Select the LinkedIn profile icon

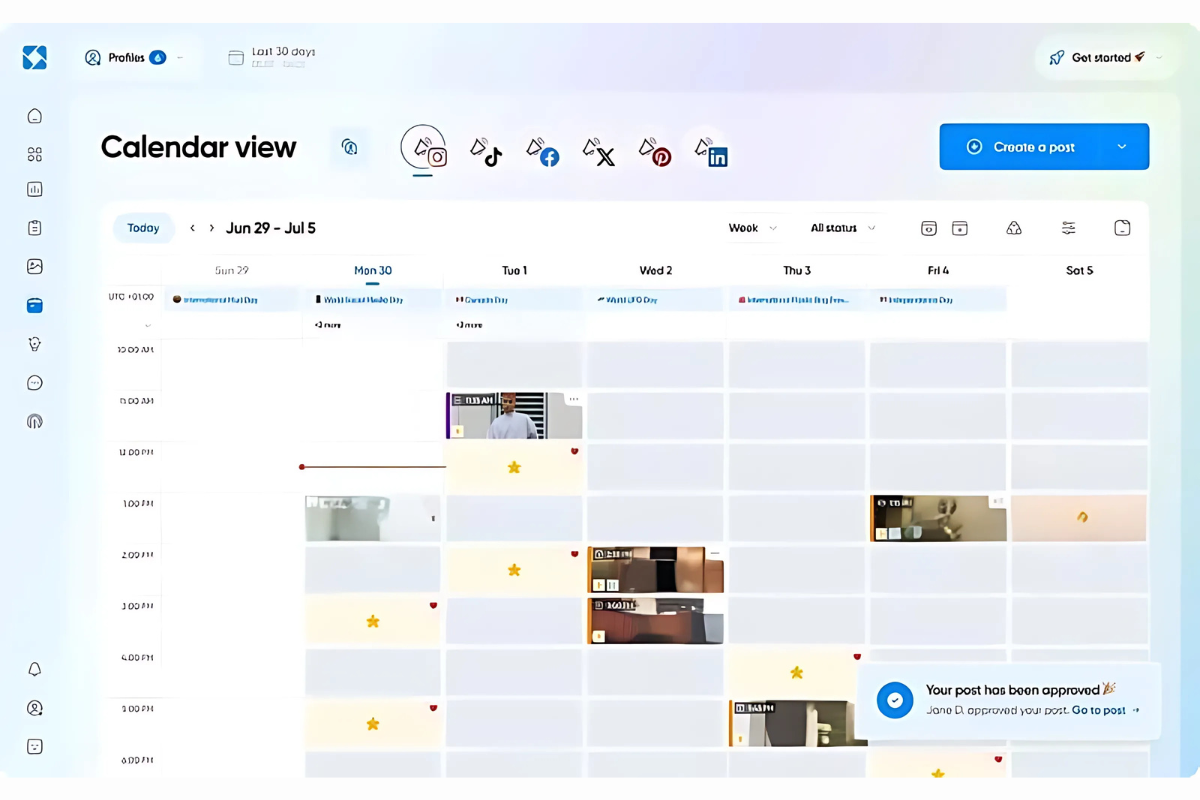pos(712,152)
